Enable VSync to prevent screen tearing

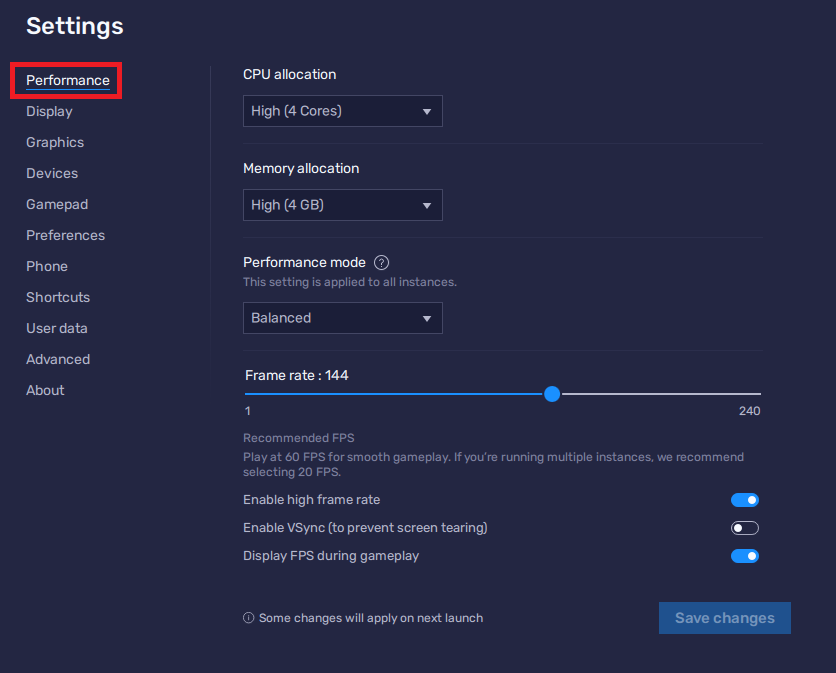(x=744, y=527)
